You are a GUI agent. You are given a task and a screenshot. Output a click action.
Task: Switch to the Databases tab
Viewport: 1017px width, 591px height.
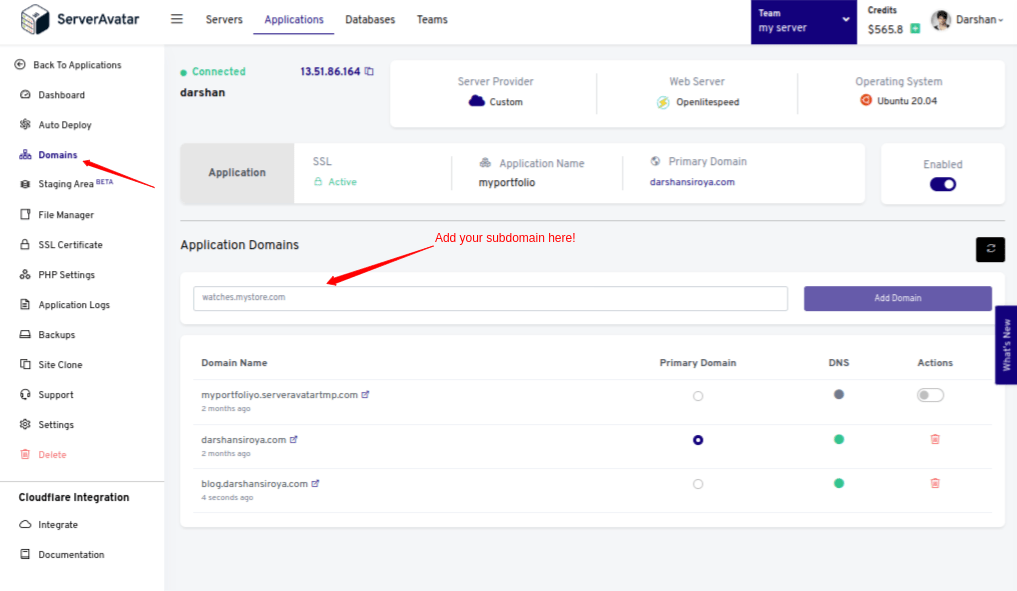[x=370, y=19]
